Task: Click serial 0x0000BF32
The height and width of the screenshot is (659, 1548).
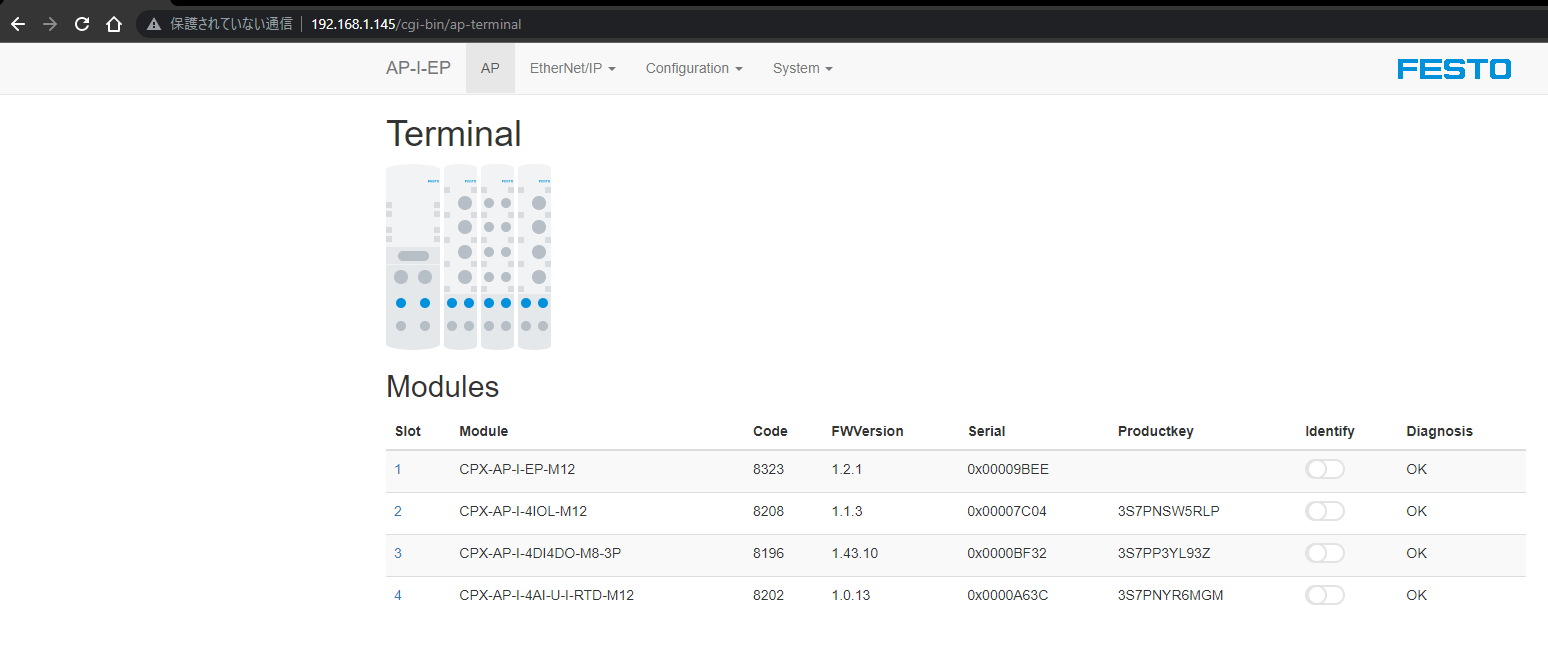Action: [x=1007, y=553]
